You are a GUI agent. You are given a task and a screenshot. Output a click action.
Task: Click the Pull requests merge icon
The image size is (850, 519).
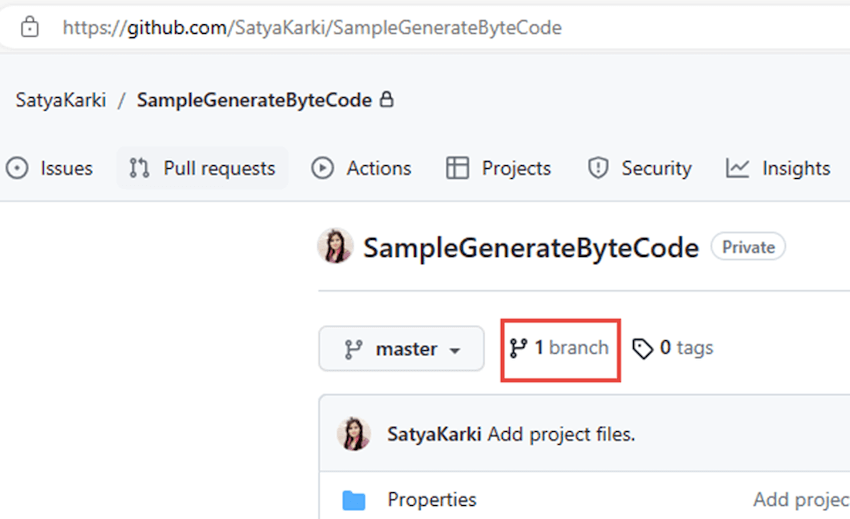[139, 168]
